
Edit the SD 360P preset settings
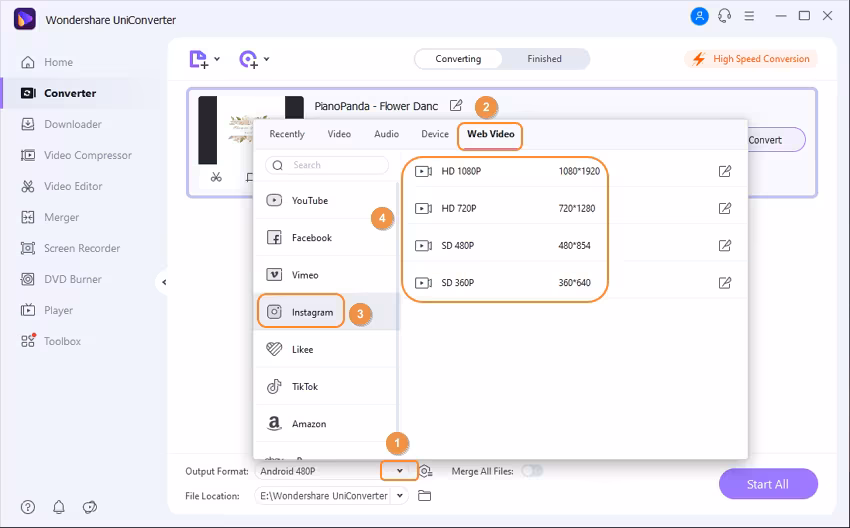pyautogui.click(x=725, y=282)
